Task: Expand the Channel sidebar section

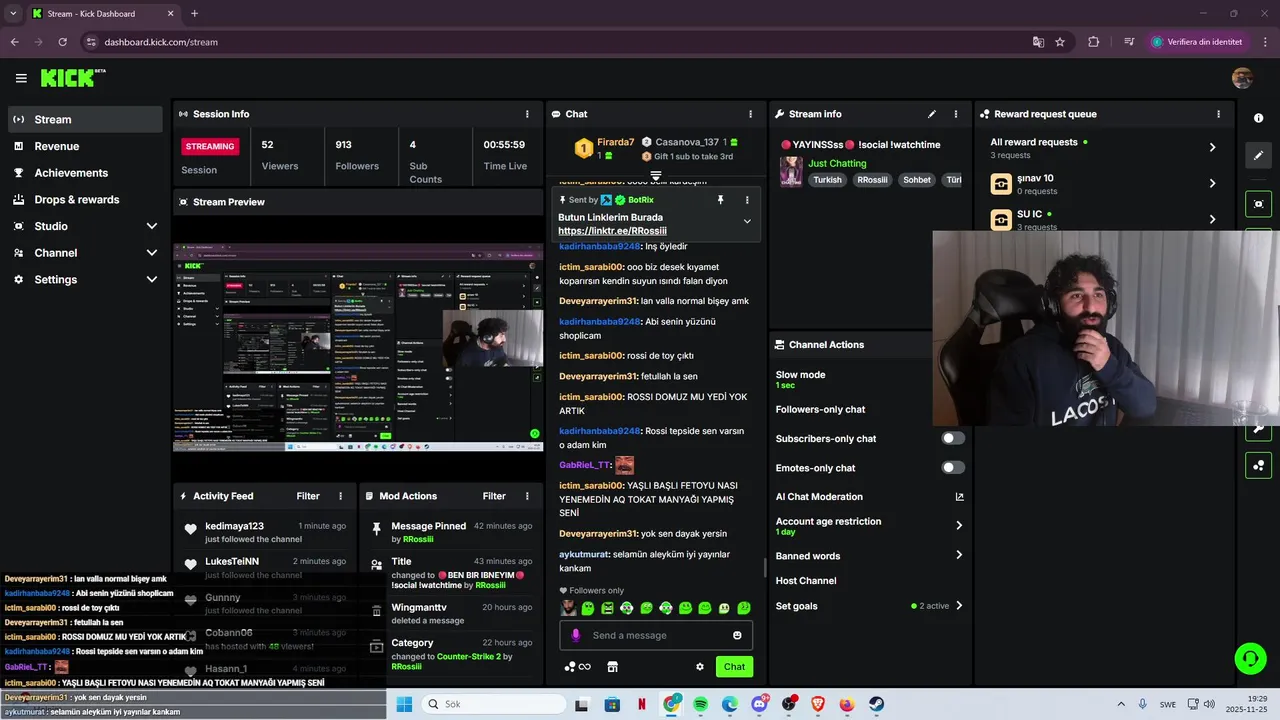Action: pos(152,253)
